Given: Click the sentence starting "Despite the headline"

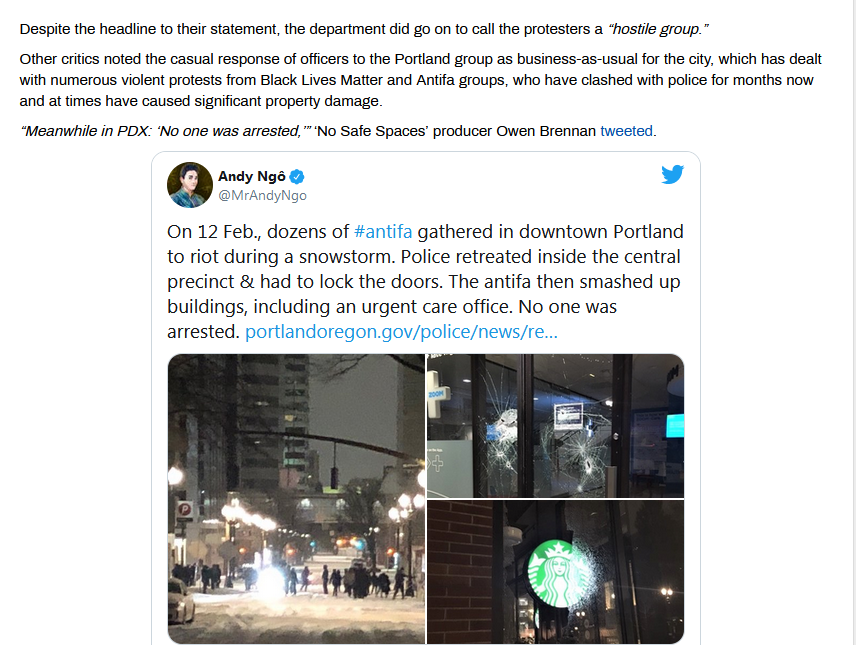Looking at the screenshot, I should pyautogui.click(x=364, y=29).
